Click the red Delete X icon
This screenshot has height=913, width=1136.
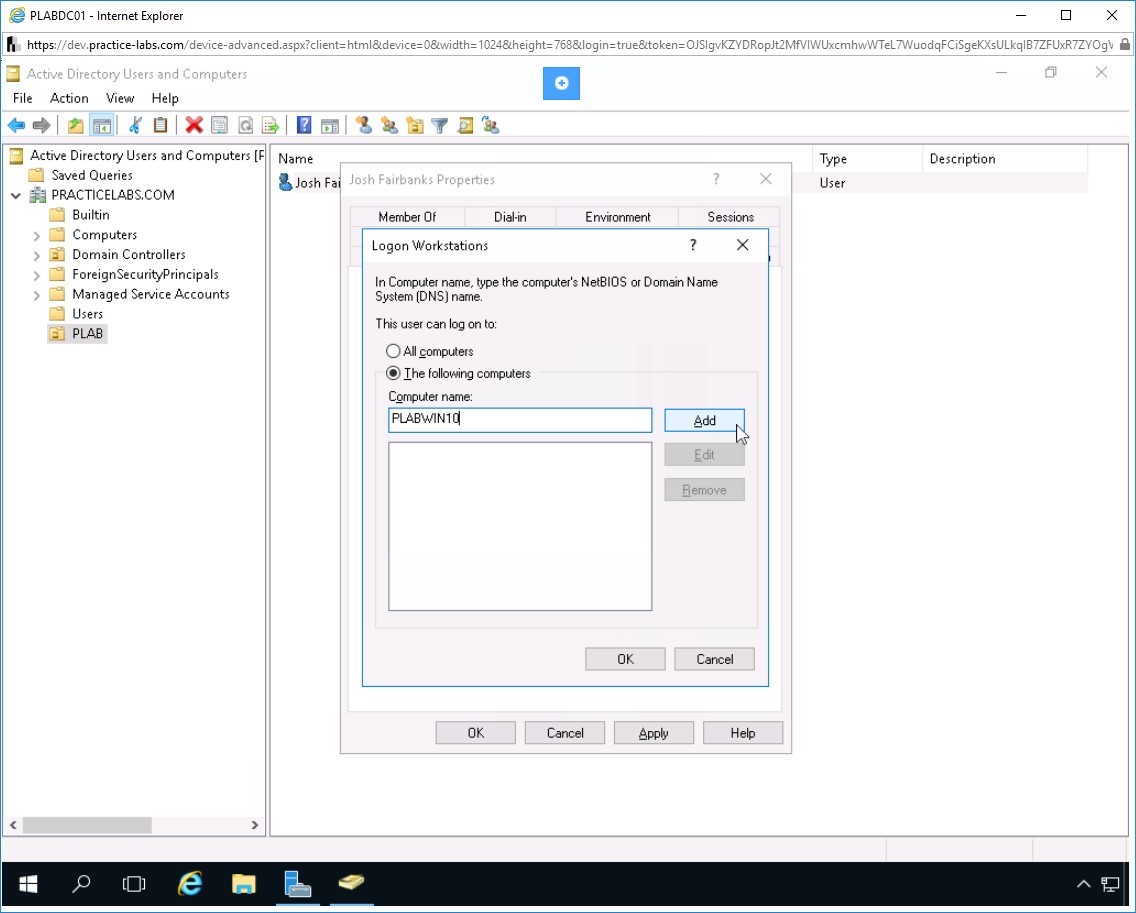coord(193,125)
